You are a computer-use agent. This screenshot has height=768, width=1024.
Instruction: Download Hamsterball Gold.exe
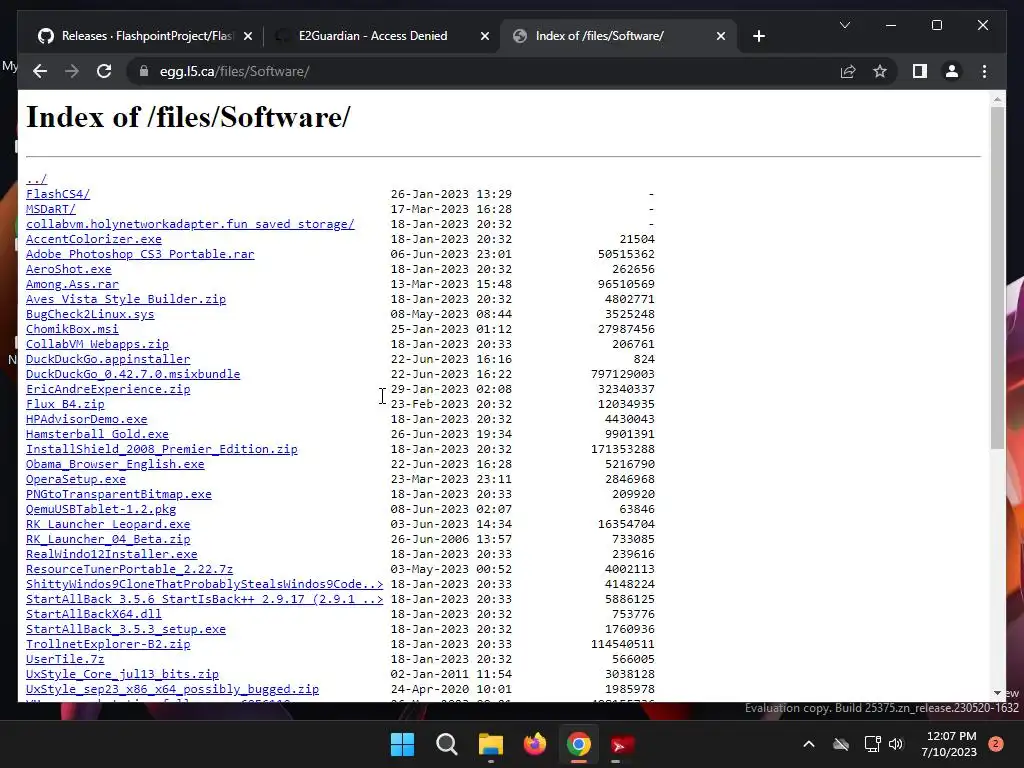coord(97,434)
